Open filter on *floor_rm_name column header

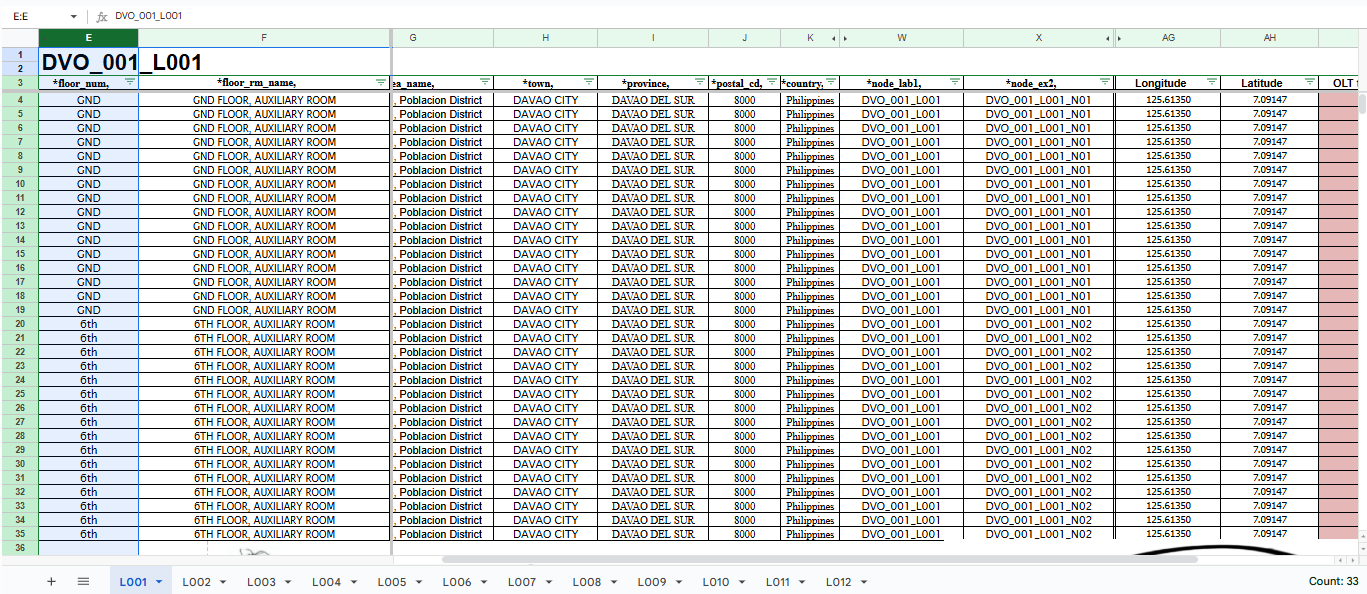(381, 83)
